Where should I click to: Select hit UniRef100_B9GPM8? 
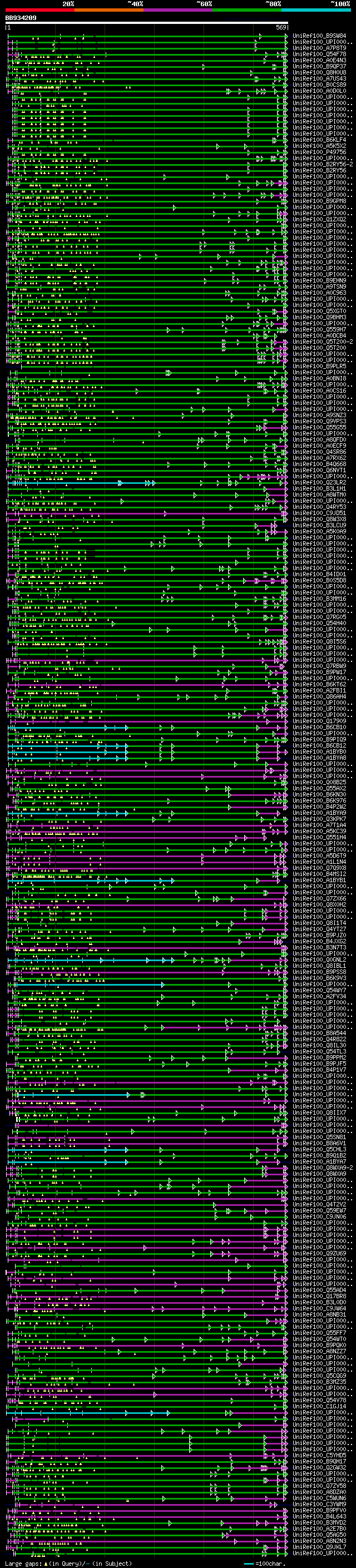pyautogui.click(x=319, y=201)
